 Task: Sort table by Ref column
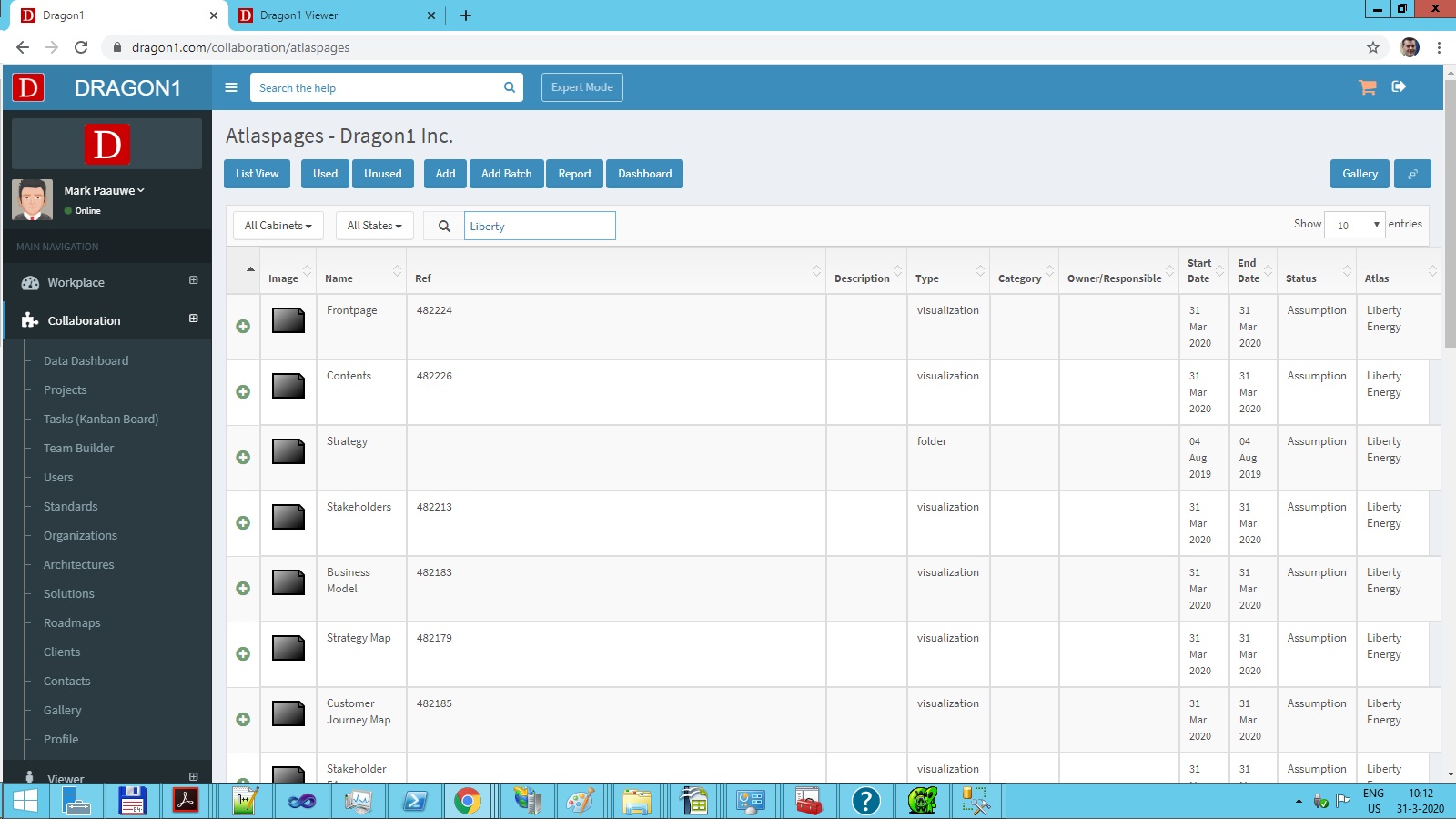(616, 271)
